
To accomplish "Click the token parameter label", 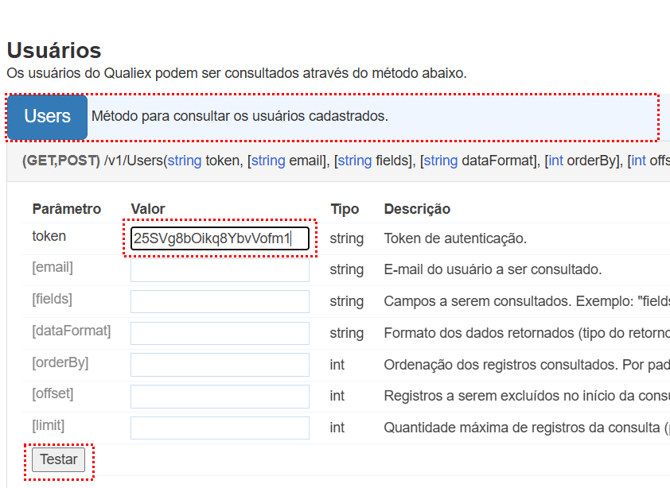I will tap(49, 237).
